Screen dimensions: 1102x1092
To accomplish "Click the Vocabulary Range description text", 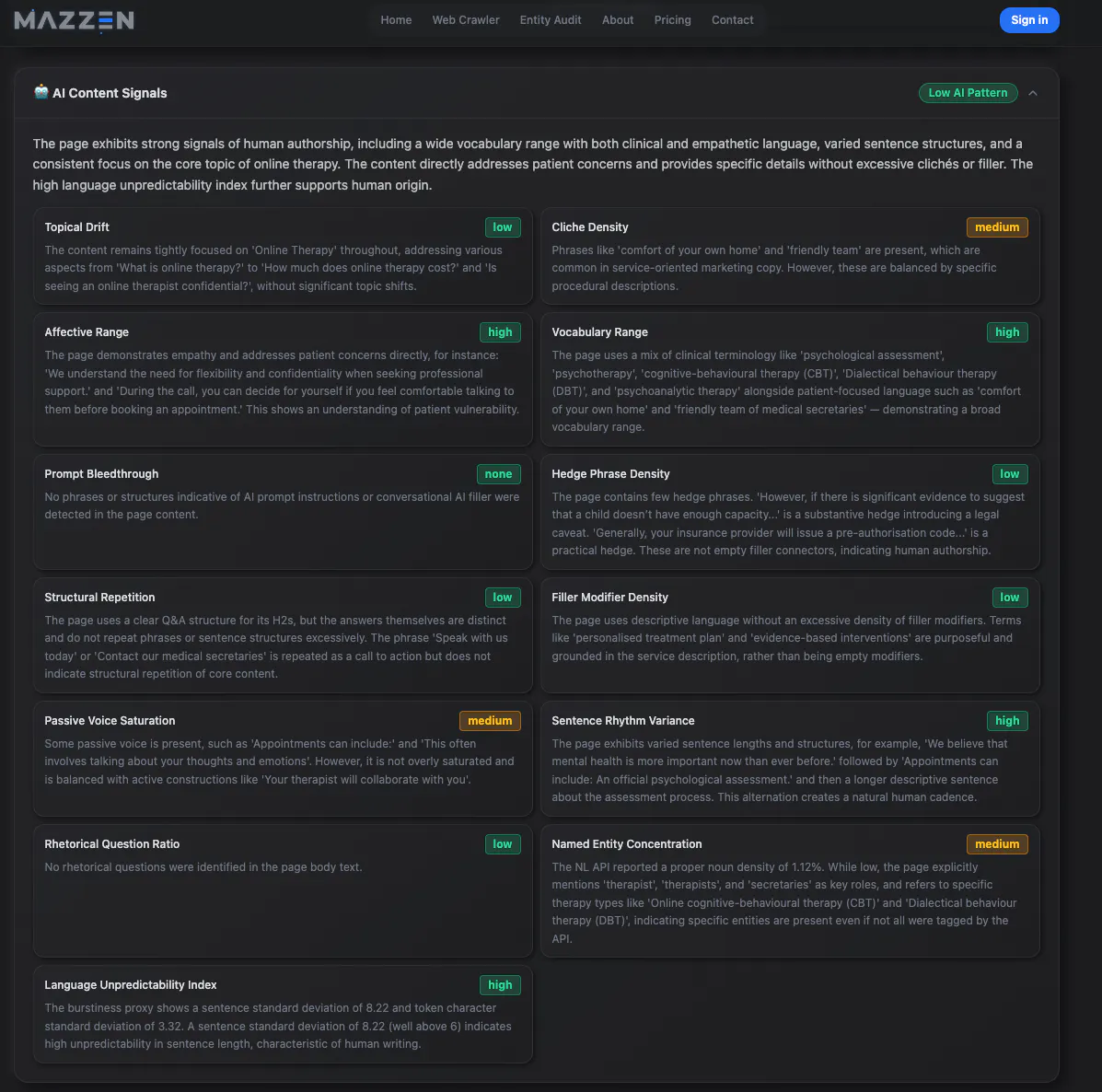I will coord(785,390).
